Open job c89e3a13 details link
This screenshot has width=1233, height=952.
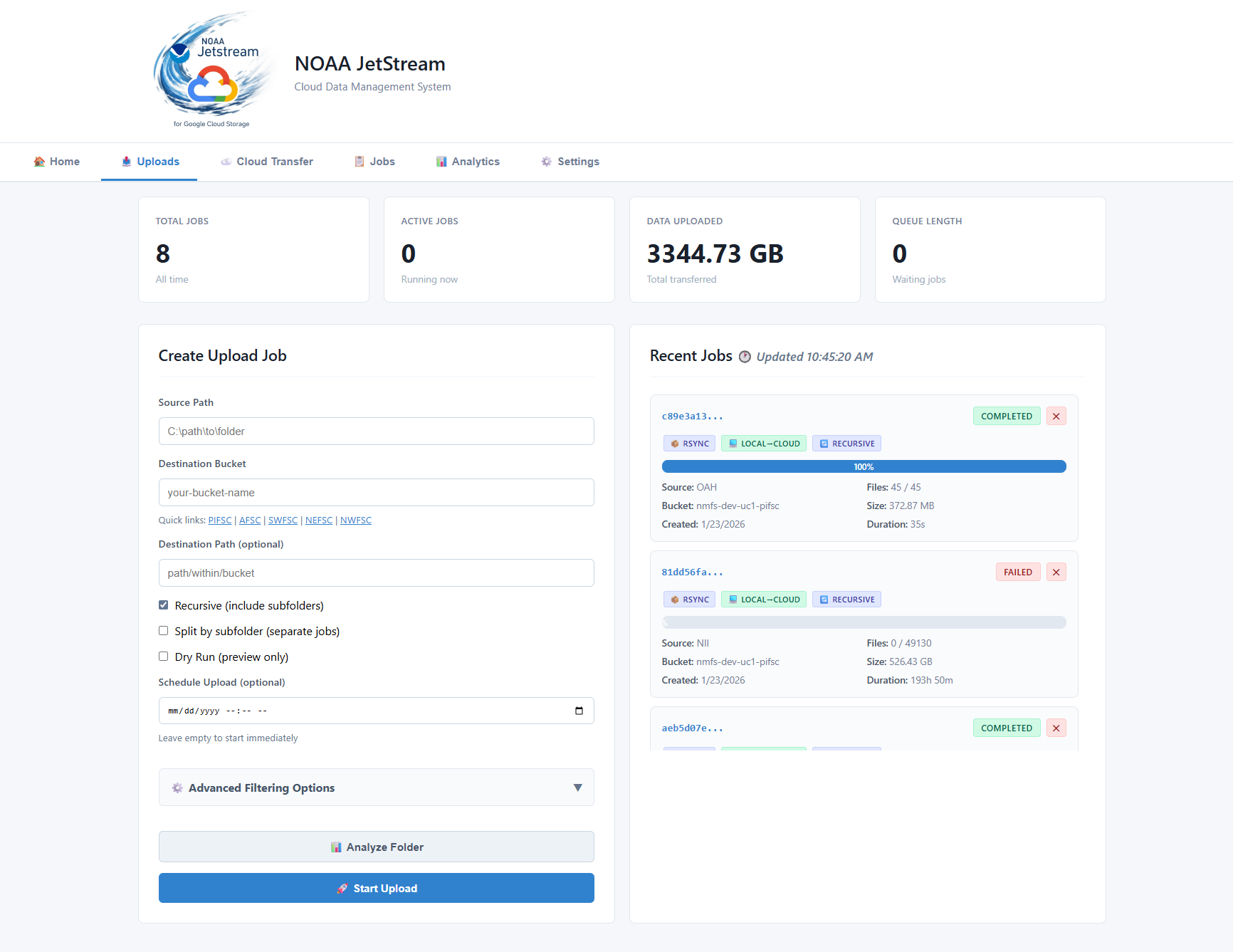(x=692, y=417)
